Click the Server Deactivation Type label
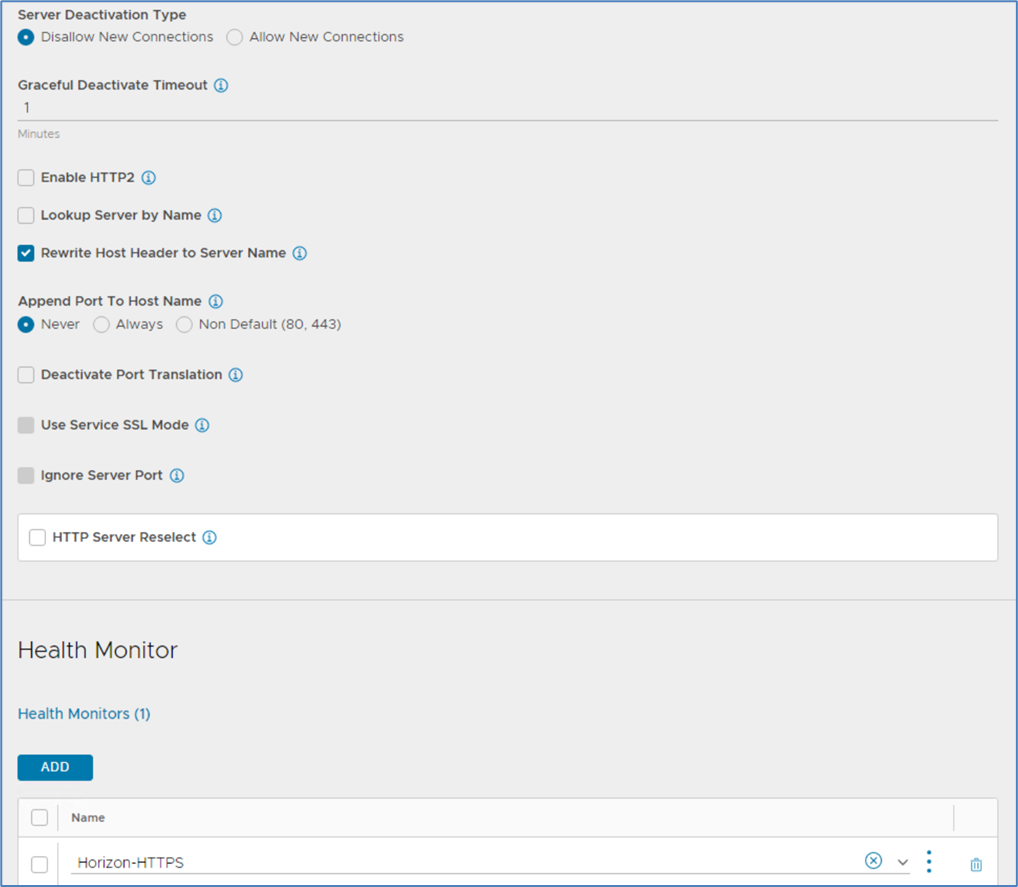Viewport: 1018px width, 887px height. [102, 15]
